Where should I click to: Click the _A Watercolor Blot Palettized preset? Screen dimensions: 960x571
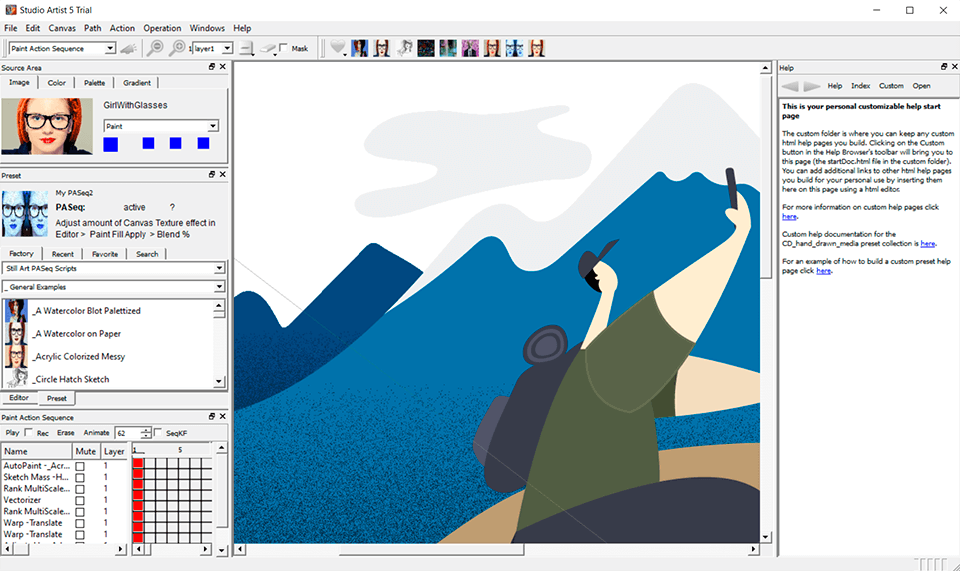(86, 311)
